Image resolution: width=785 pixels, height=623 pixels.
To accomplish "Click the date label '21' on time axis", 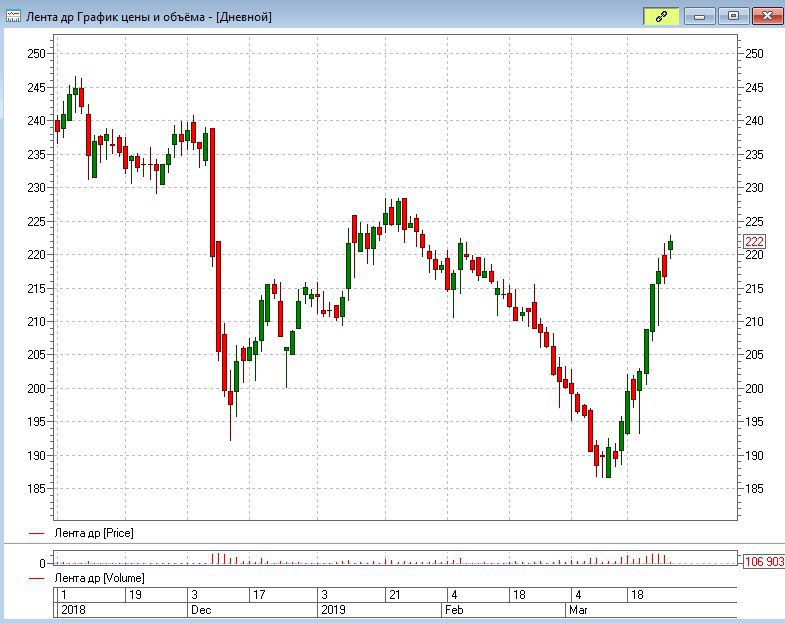I will (395, 595).
